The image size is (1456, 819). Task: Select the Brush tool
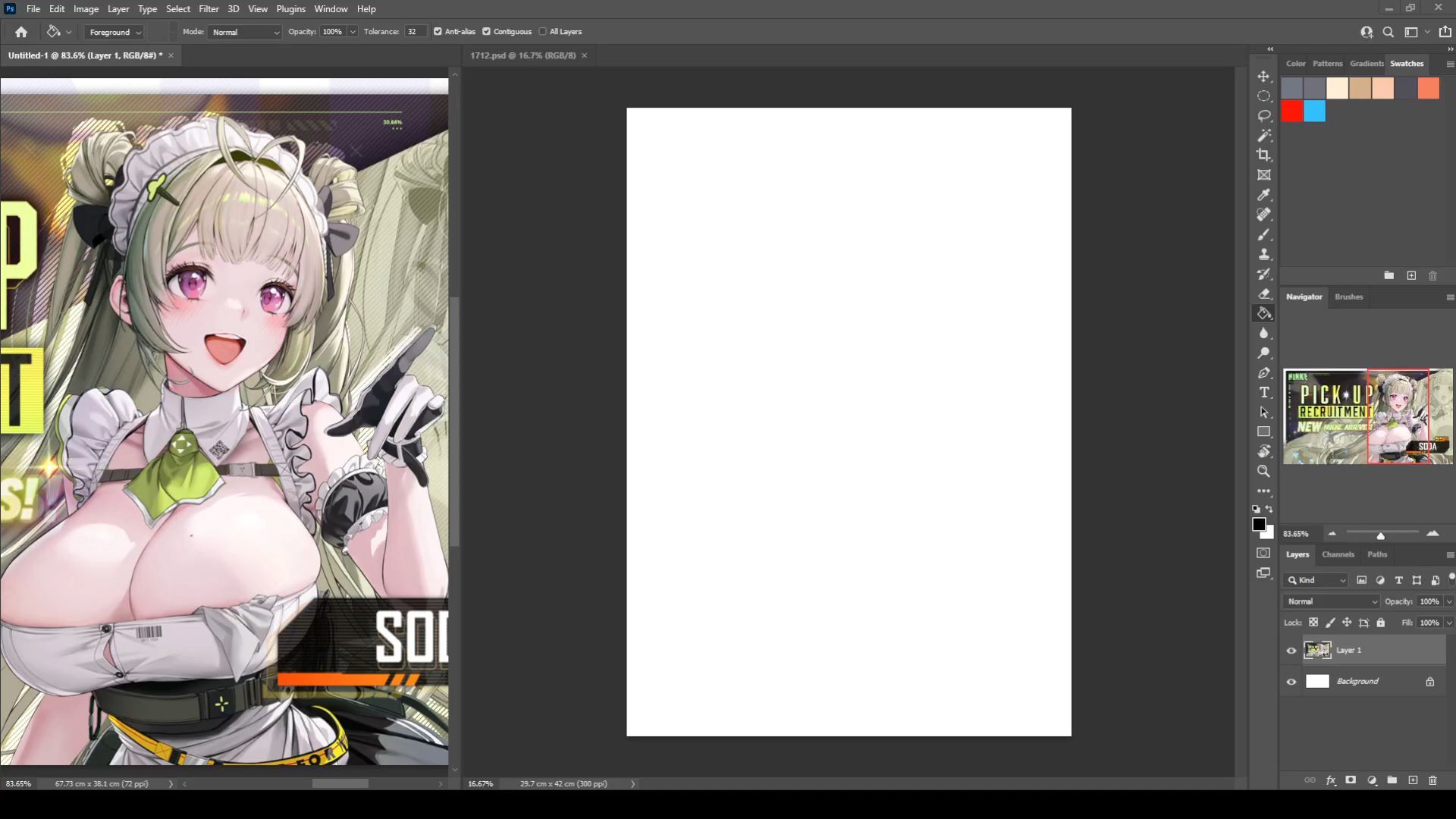(1263, 234)
